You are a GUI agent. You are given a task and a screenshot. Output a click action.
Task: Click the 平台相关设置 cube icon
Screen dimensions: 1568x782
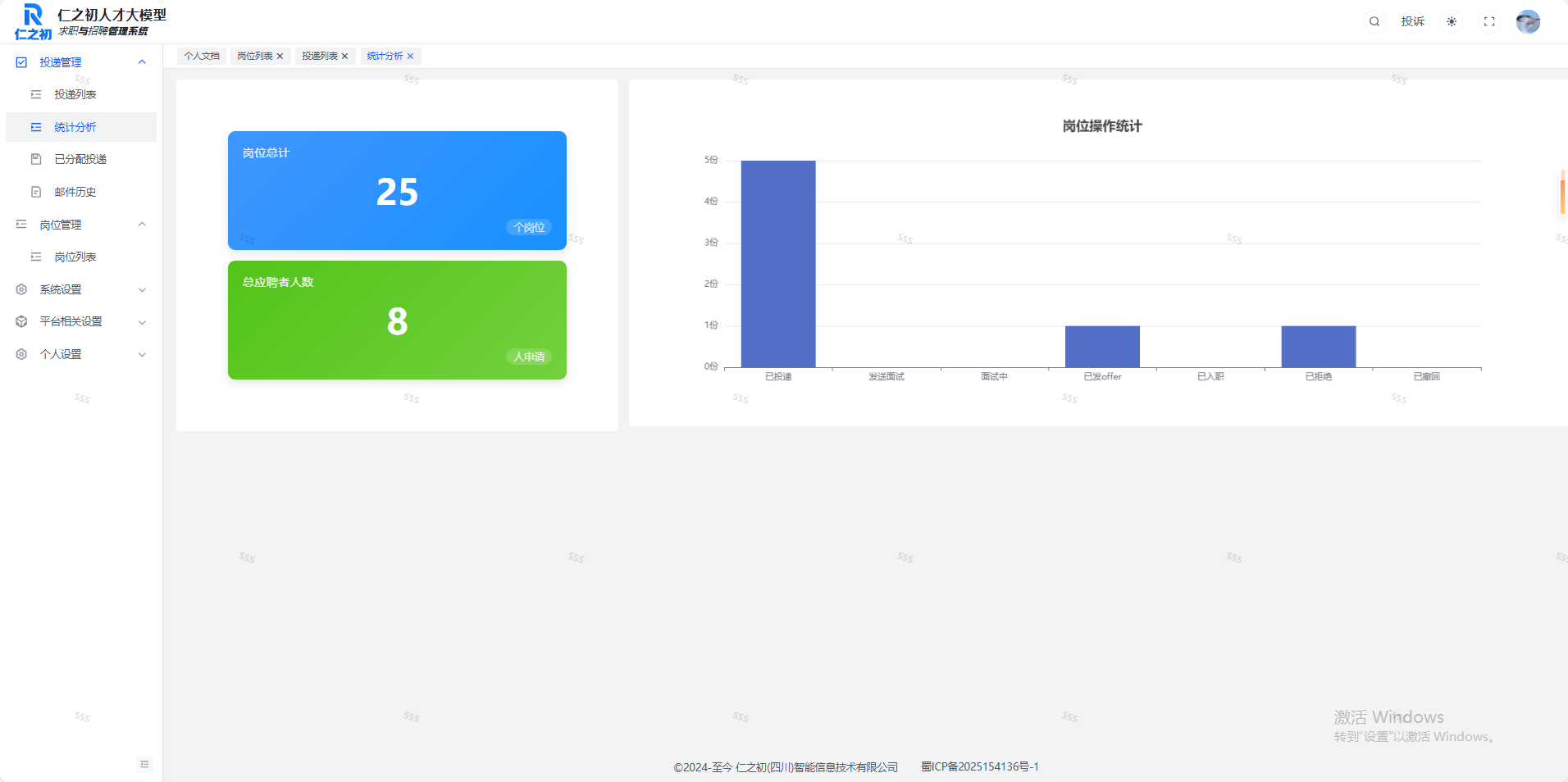[x=21, y=321]
